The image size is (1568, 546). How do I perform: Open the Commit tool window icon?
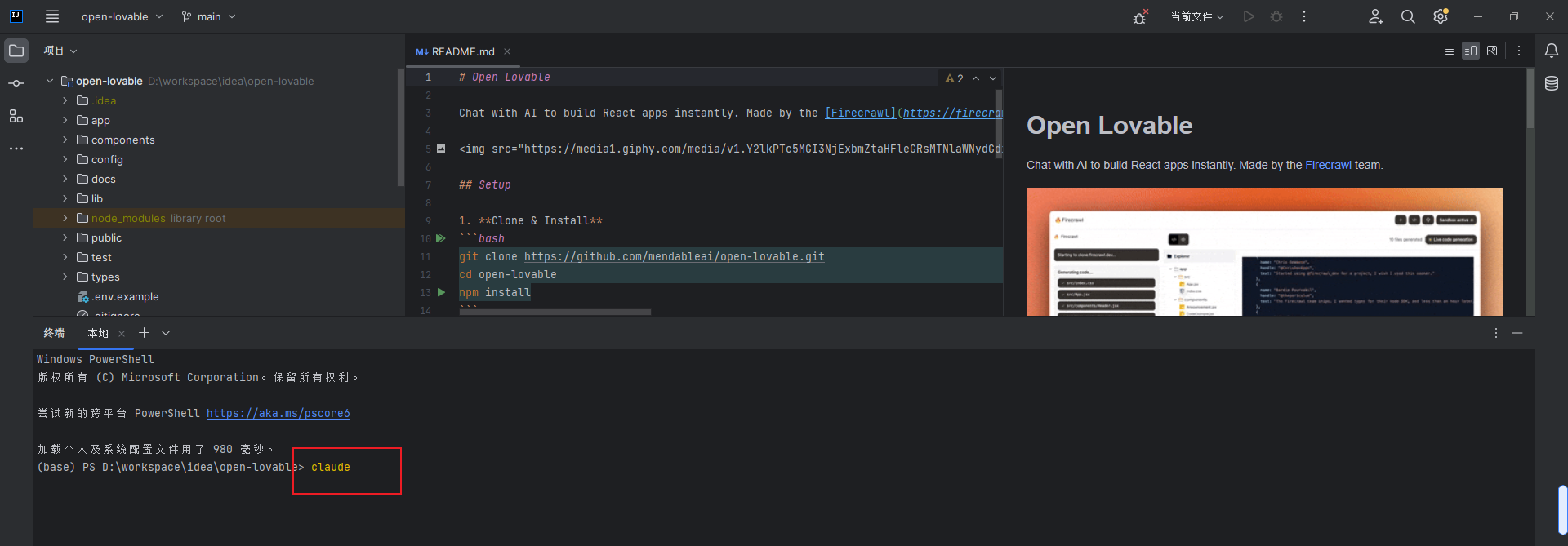pyautogui.click(x=16, y=83)
